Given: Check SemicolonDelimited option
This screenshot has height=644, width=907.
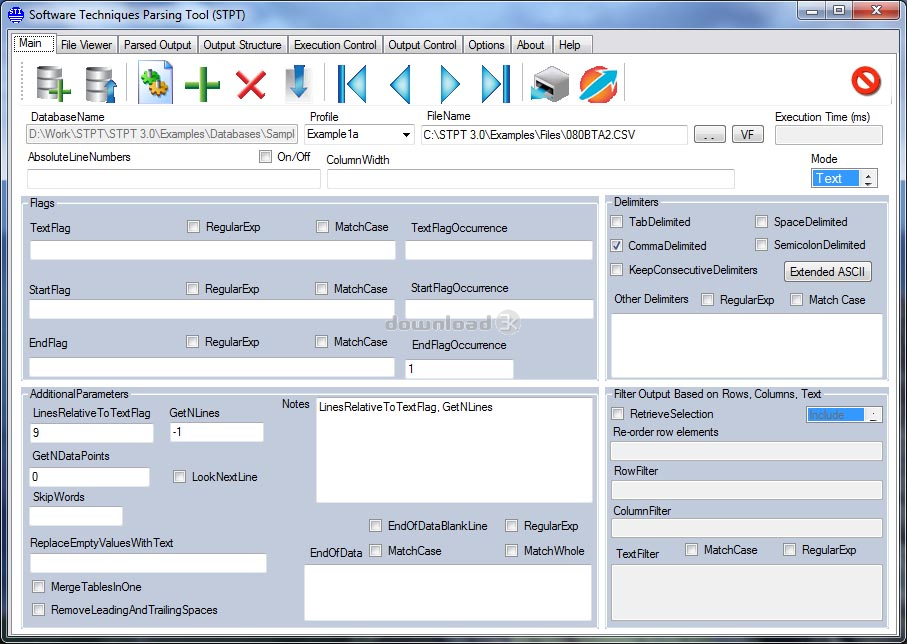Looking at the screenshot, I should coord(761,245).
